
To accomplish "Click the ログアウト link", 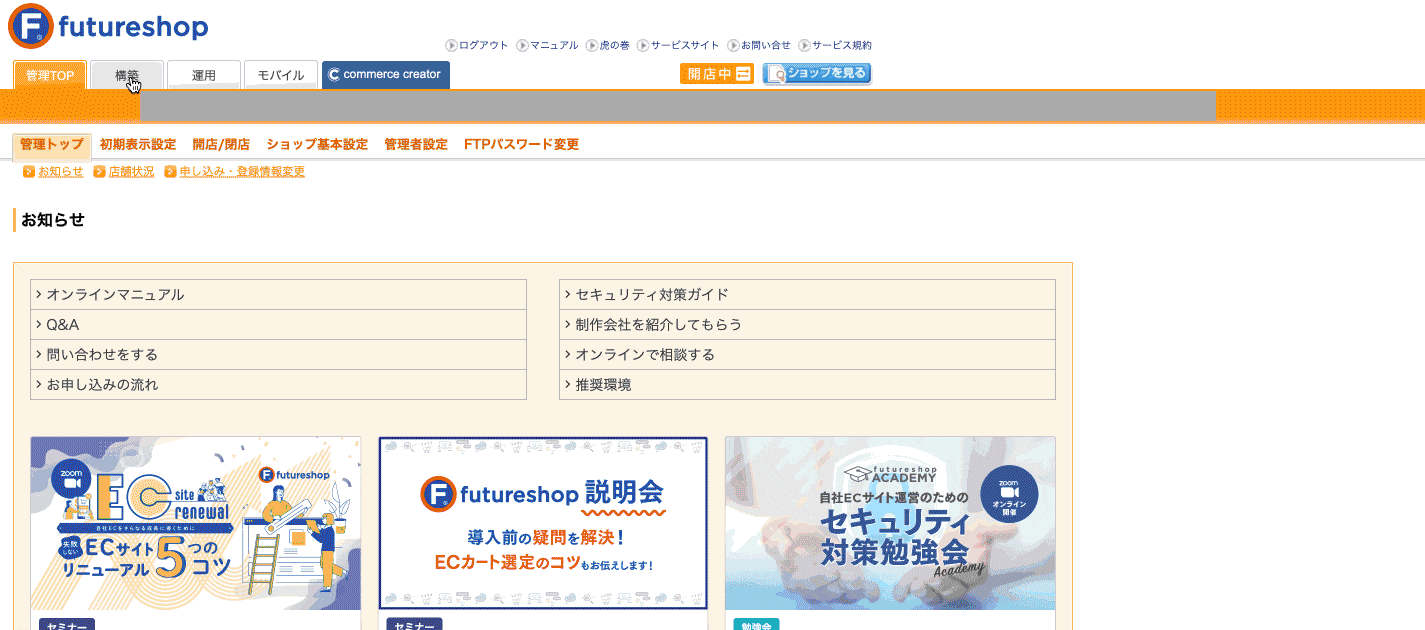I will 483,45.
